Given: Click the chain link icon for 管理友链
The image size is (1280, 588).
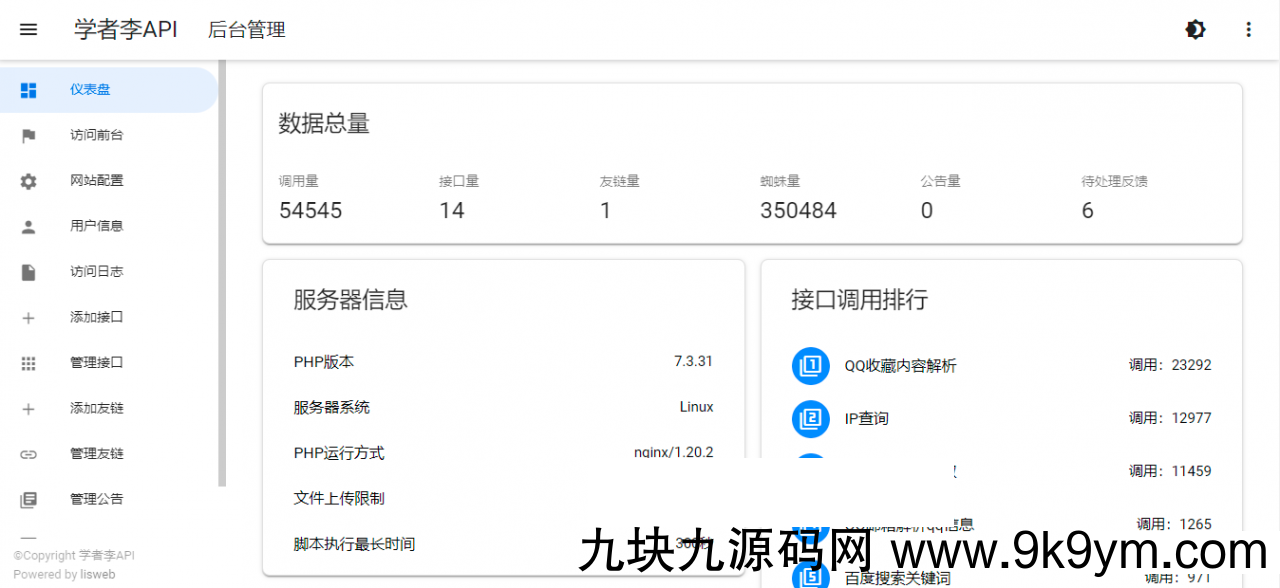Looking at the screenshot, I should [28, 454].
